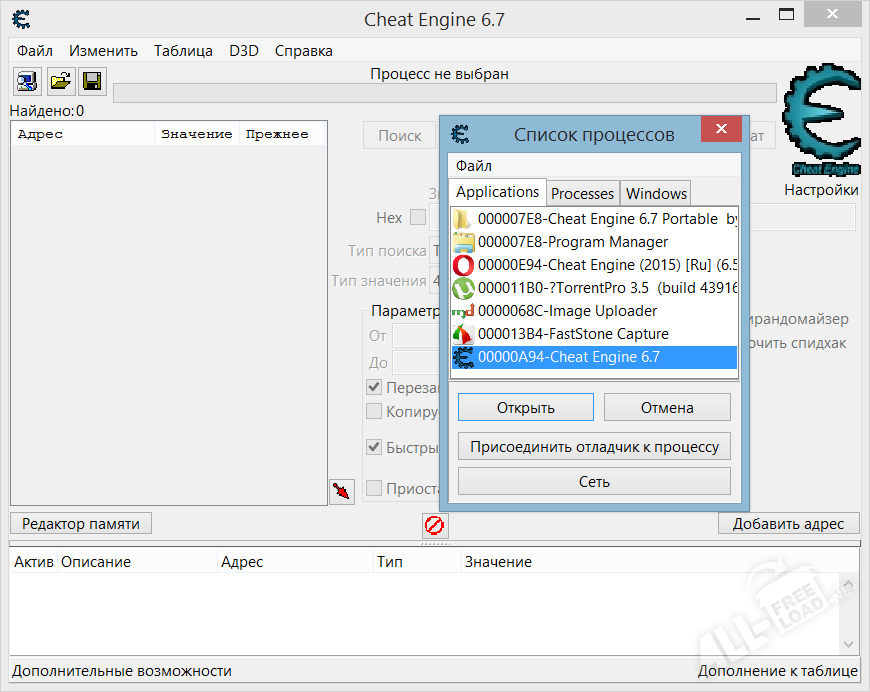Click the Описание column header

pyautogui.click(x=96, y=562)
